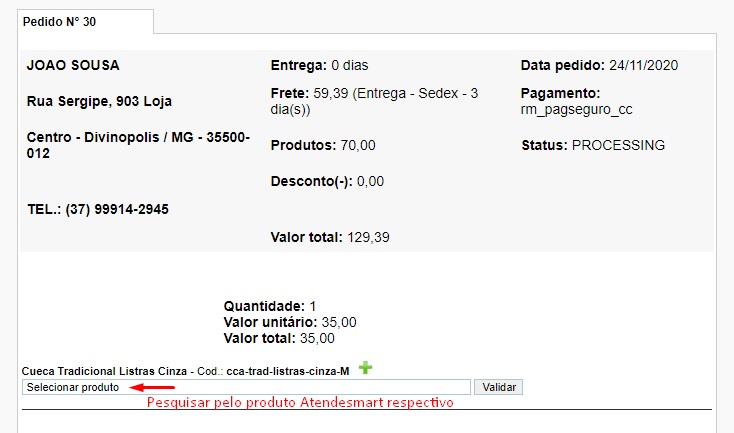The image size is (734, 433).
Task: Click the Desconto(-): 0,00 line
Action: 327,181
